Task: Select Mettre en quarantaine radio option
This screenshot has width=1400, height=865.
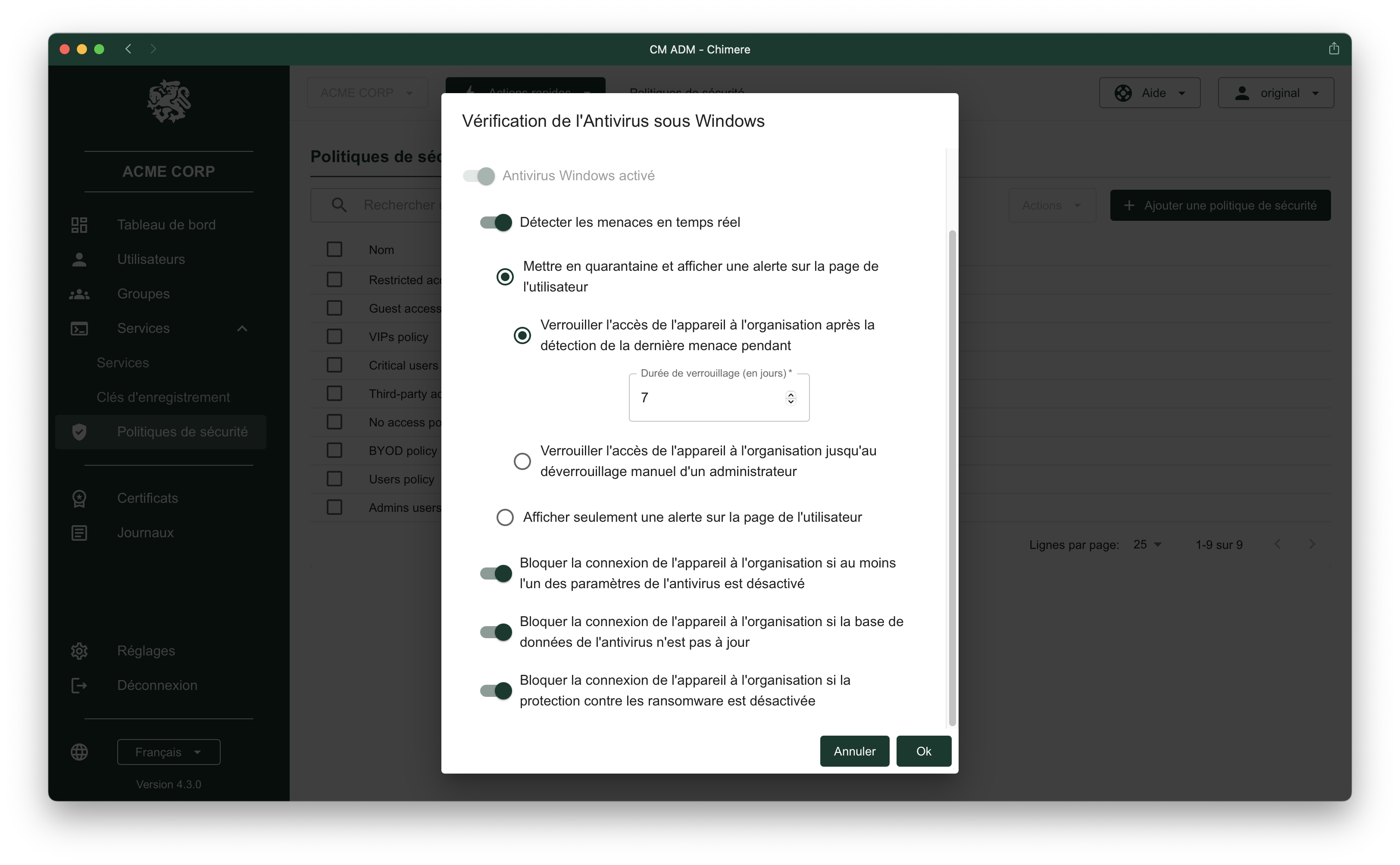Action: [505, 277]
